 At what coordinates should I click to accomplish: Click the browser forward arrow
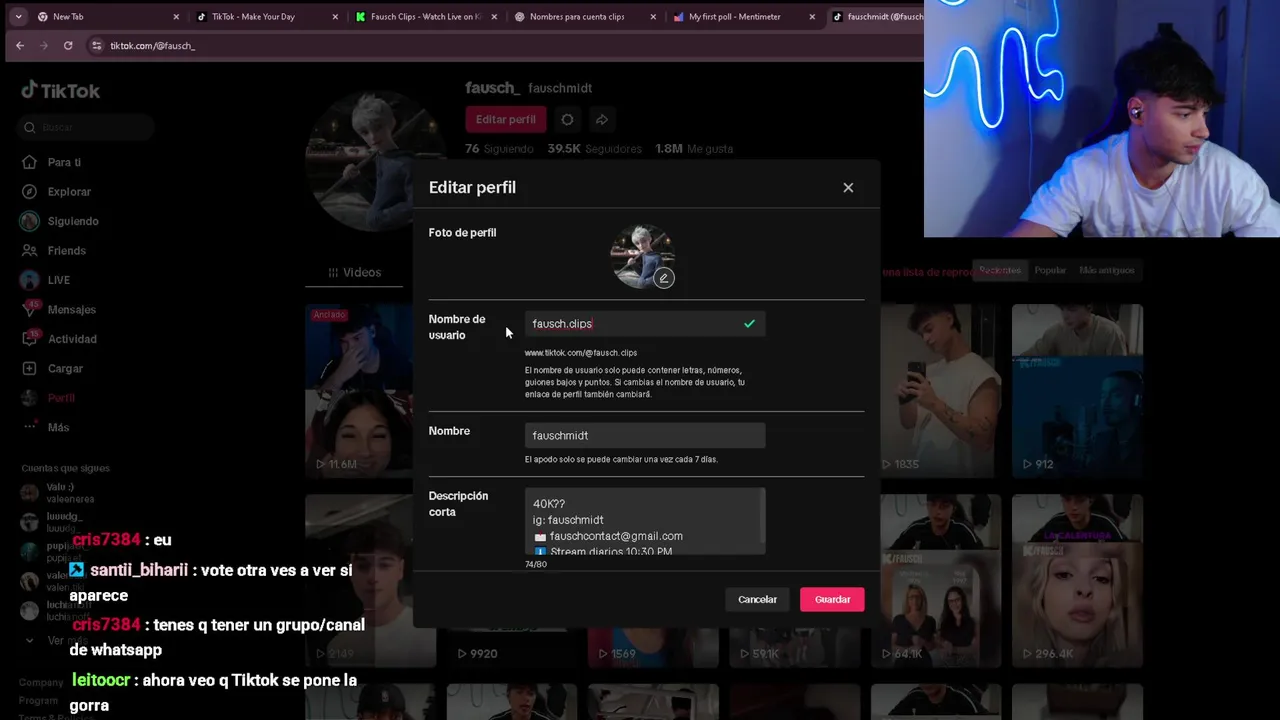pyautogui.click(x=44, y=45)
